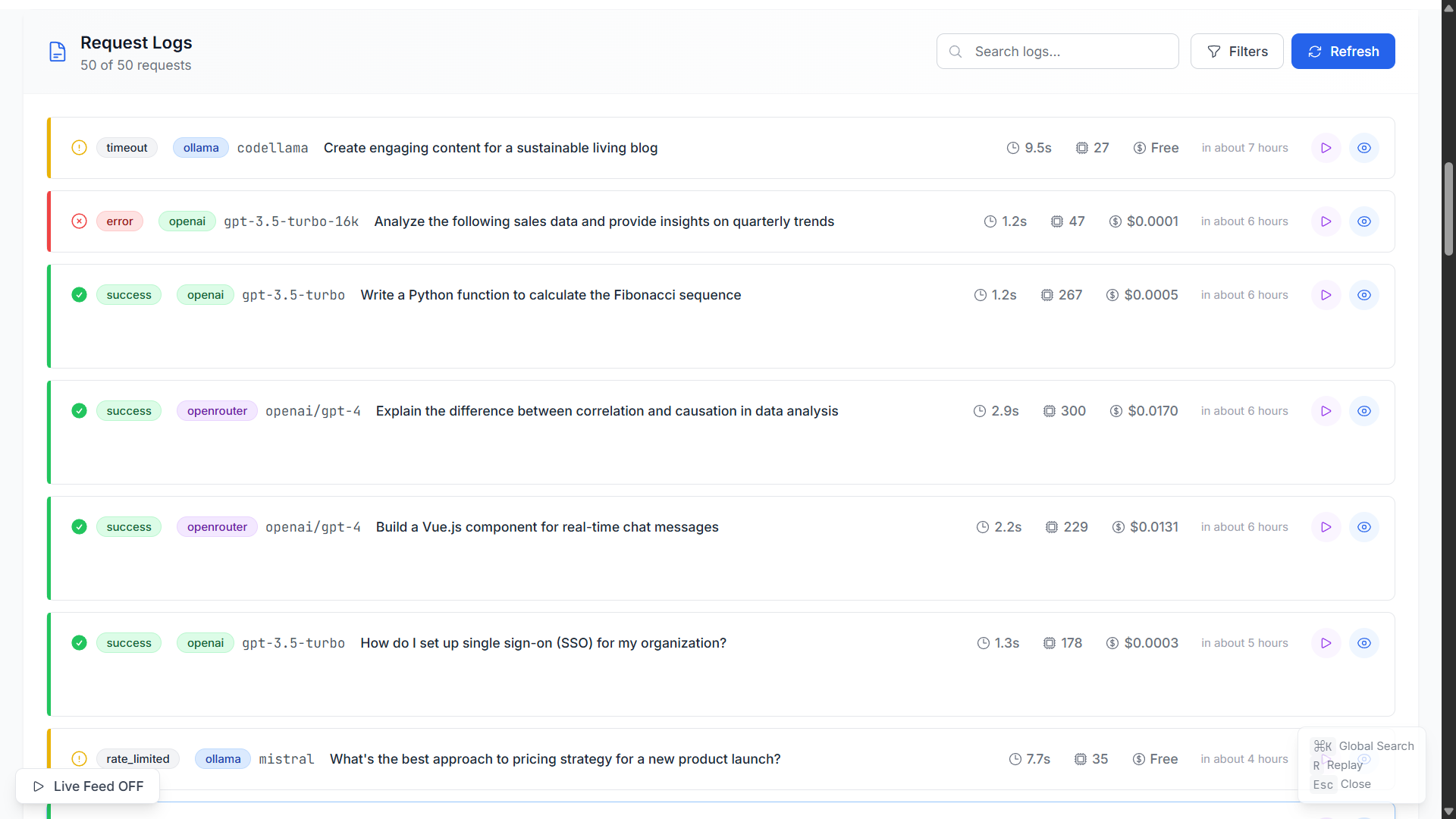Click the green success icon on Fibonacci row
1456x819 pixels.
pos(79,295)
